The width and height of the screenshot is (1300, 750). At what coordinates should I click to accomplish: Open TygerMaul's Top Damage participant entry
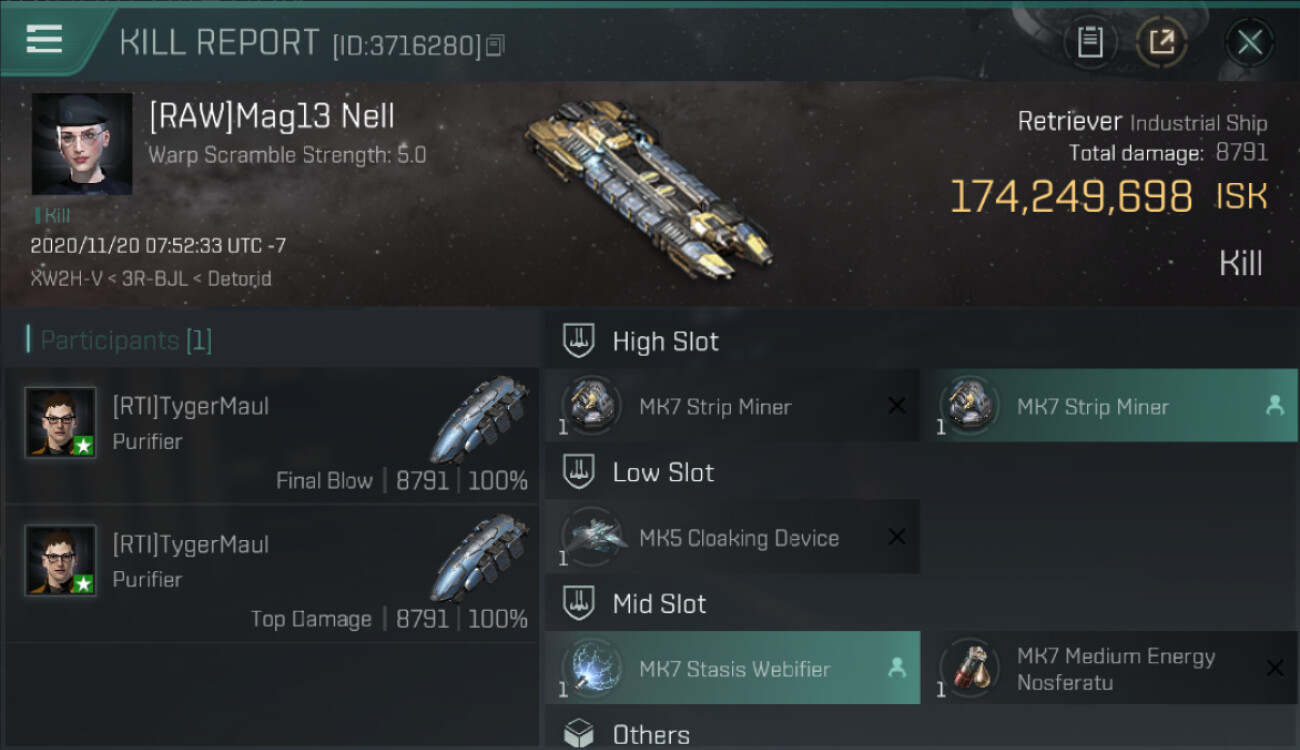[x=272, y=574]
